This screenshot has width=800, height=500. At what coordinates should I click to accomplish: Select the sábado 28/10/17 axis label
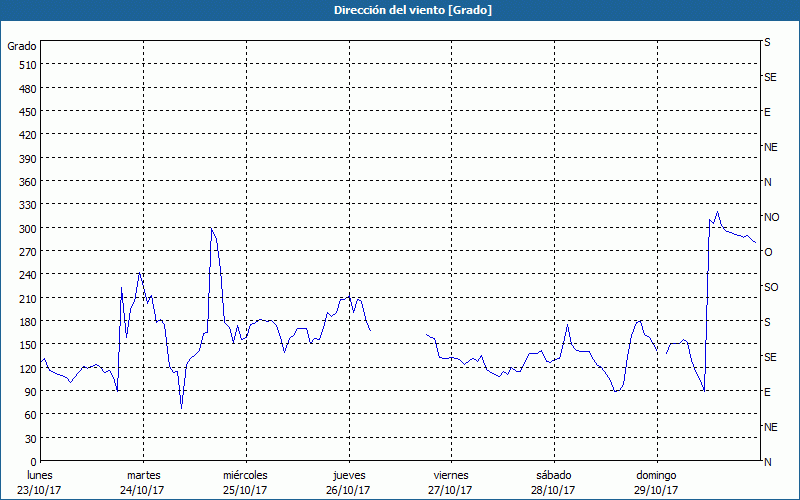click(x=553, y=482)
